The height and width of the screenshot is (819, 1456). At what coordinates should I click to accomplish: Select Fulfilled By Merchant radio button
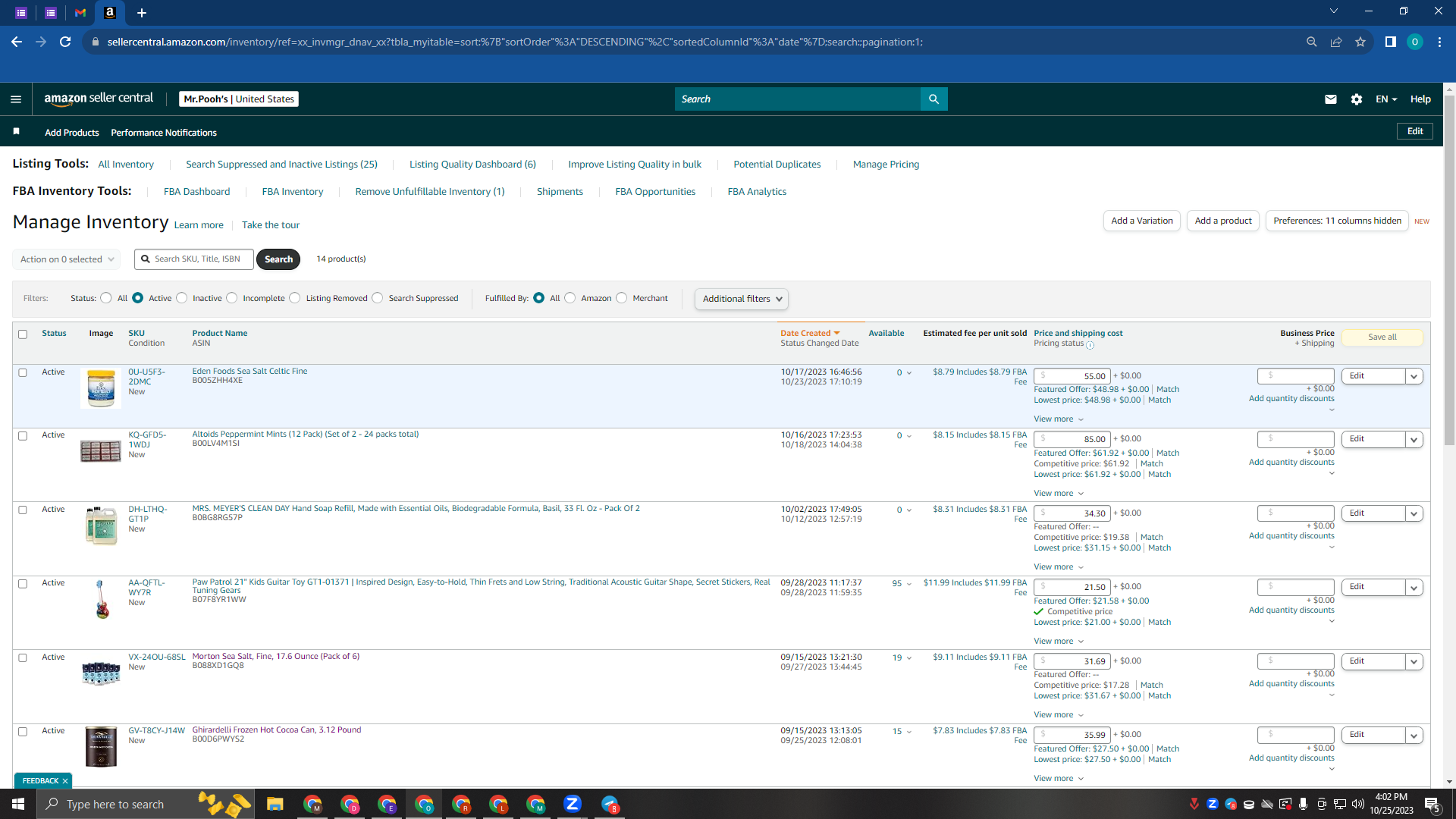coord(622,298)
